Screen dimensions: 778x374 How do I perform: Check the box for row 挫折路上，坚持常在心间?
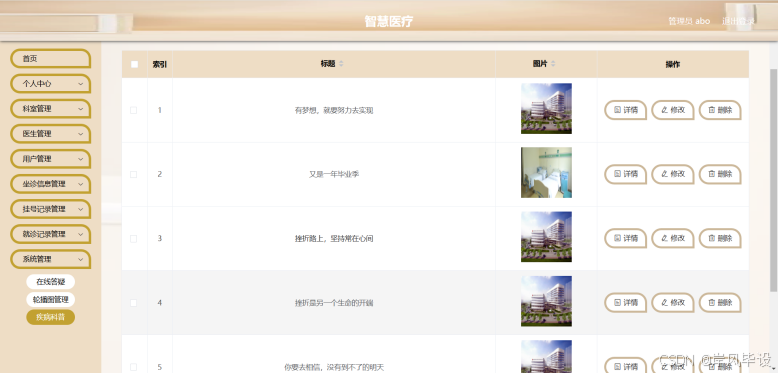pos(133,239)
